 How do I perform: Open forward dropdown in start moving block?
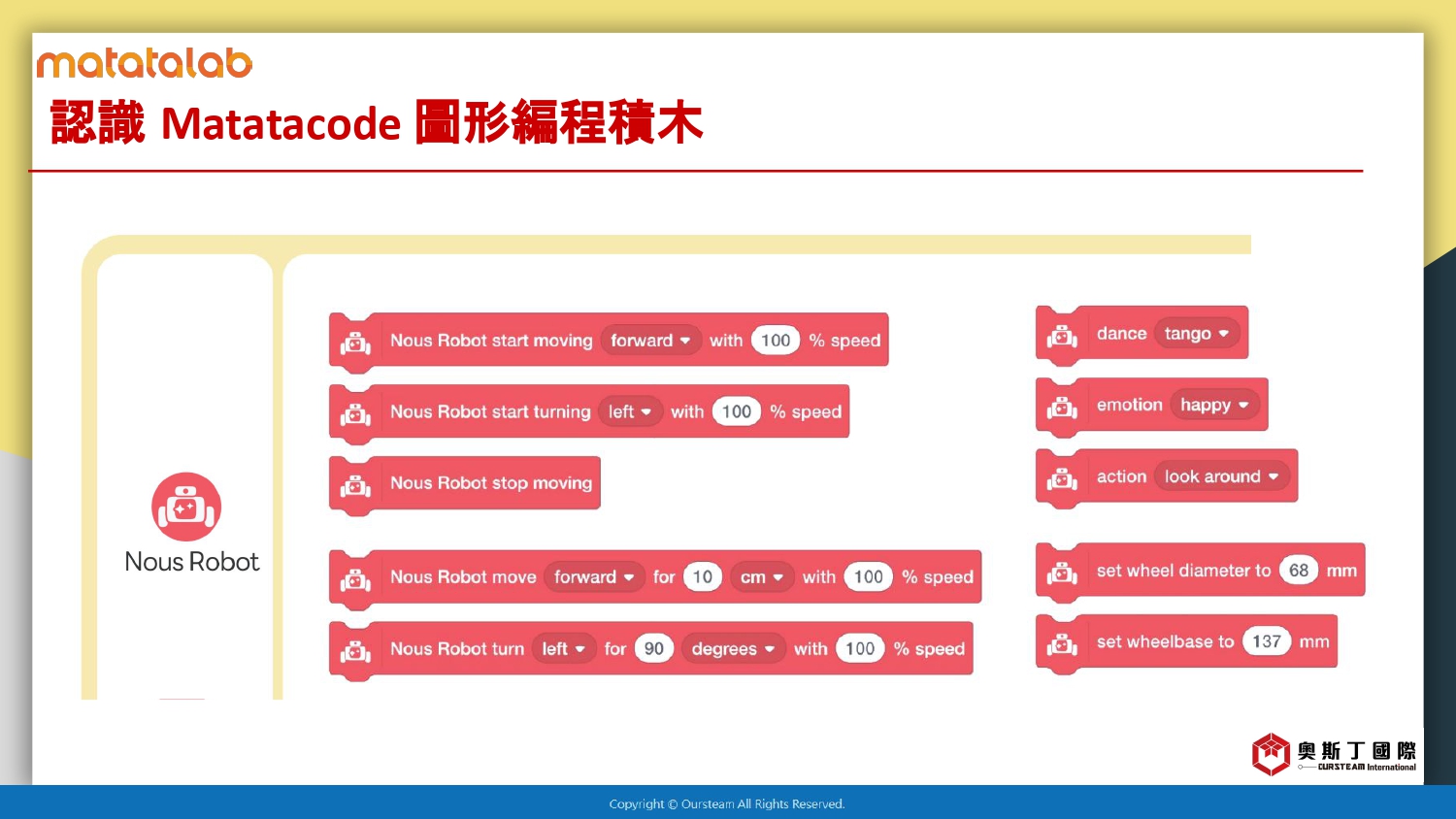(x=650, y=341)
